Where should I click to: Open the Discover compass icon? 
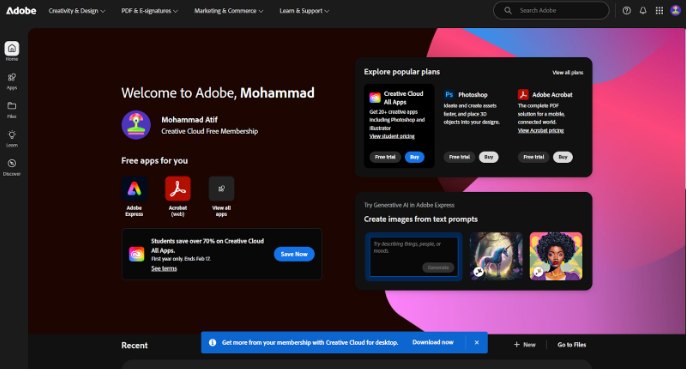tap(12, 163)
